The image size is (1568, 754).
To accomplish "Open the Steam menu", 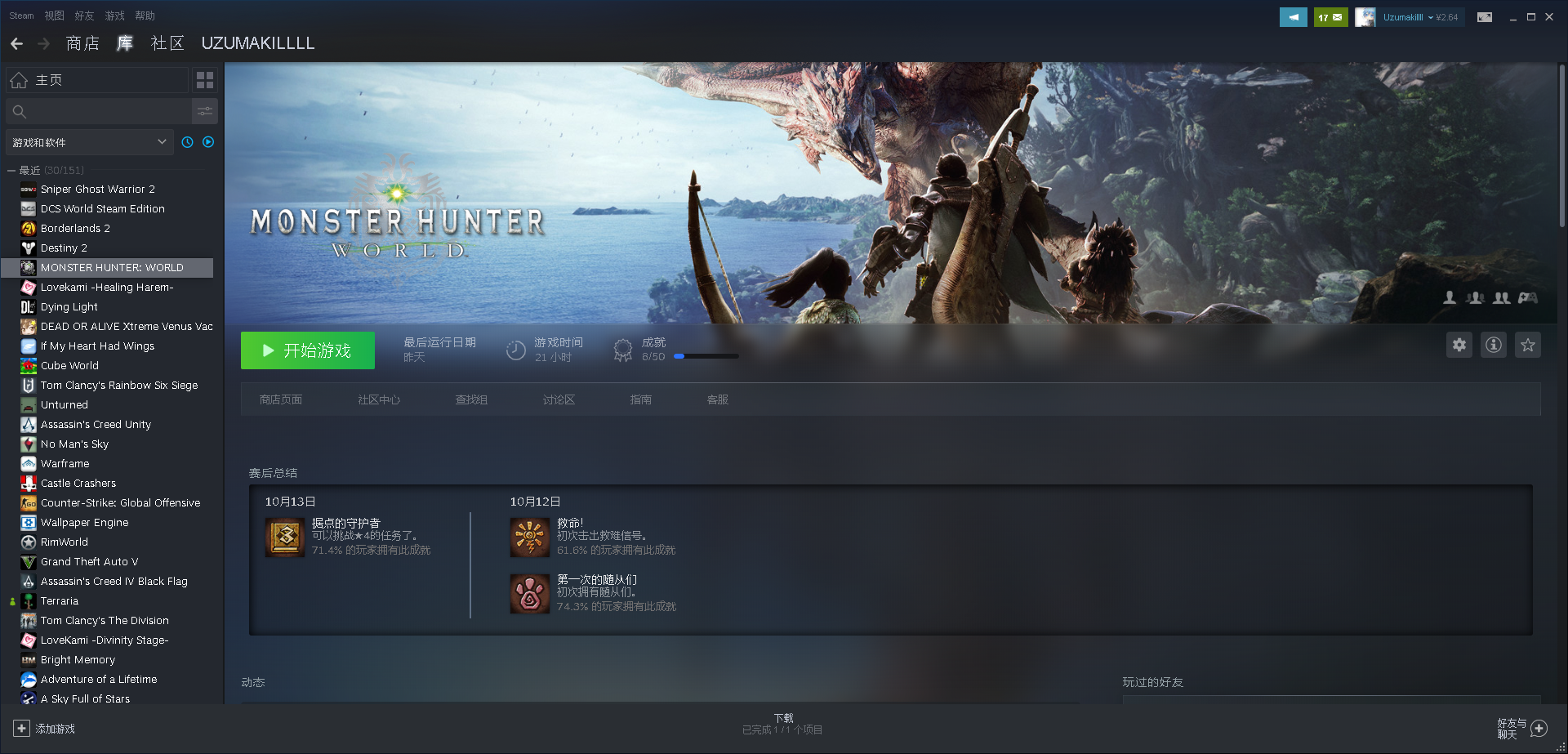I will pos(21,16).
